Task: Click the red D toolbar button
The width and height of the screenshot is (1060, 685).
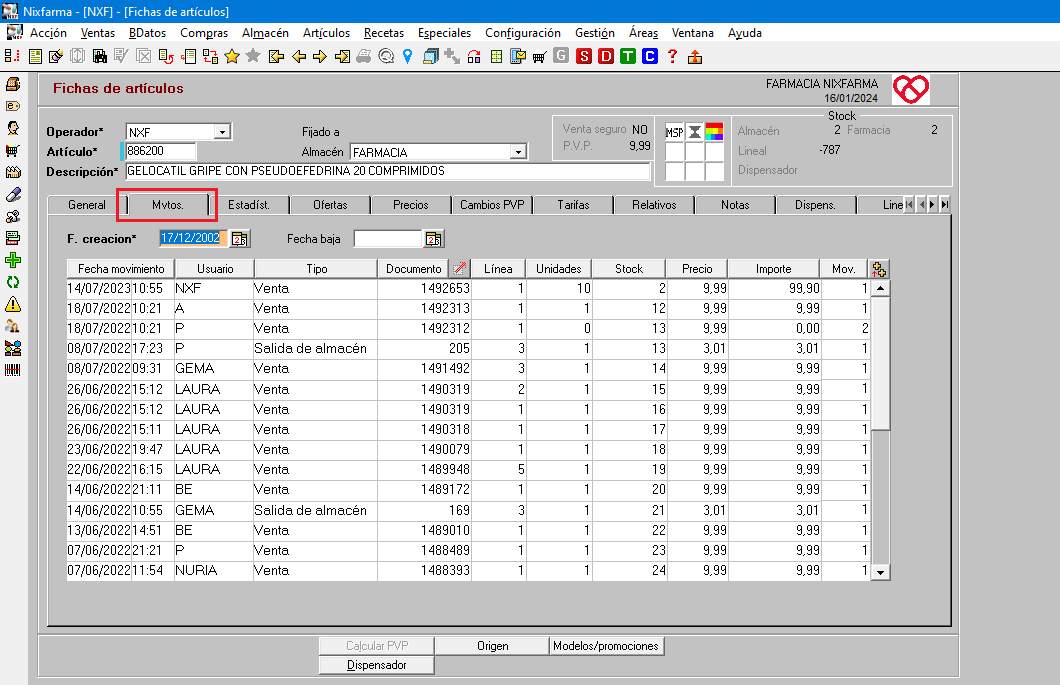Action: [606, 57]
